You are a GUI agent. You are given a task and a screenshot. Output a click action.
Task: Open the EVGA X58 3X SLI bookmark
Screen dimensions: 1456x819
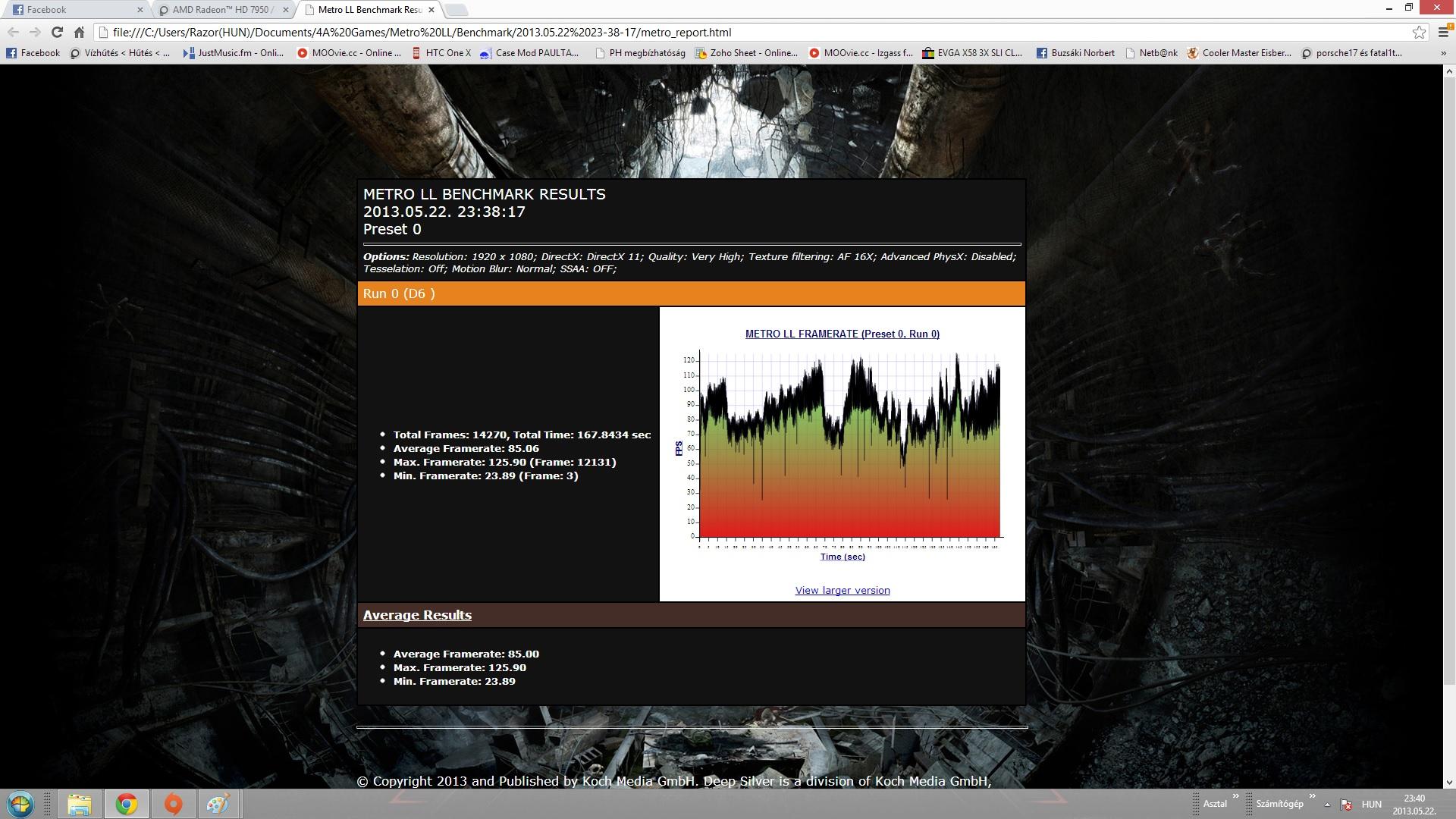click(x=972, y=53)
